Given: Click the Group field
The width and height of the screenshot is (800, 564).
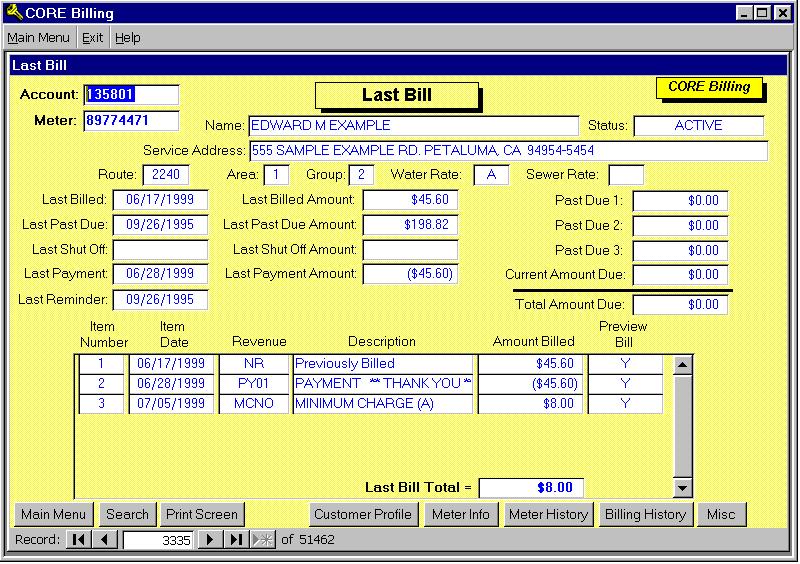Looking at the screenshot, I should point(361,175).
